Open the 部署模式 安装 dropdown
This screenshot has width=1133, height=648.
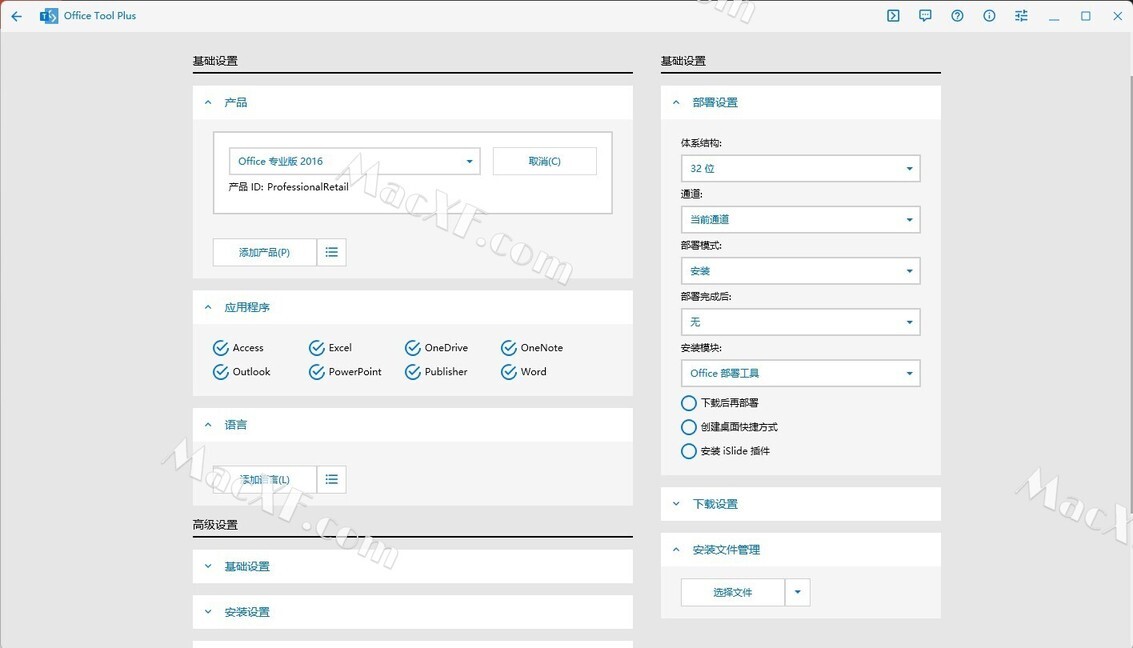click(x=801, y=271)
